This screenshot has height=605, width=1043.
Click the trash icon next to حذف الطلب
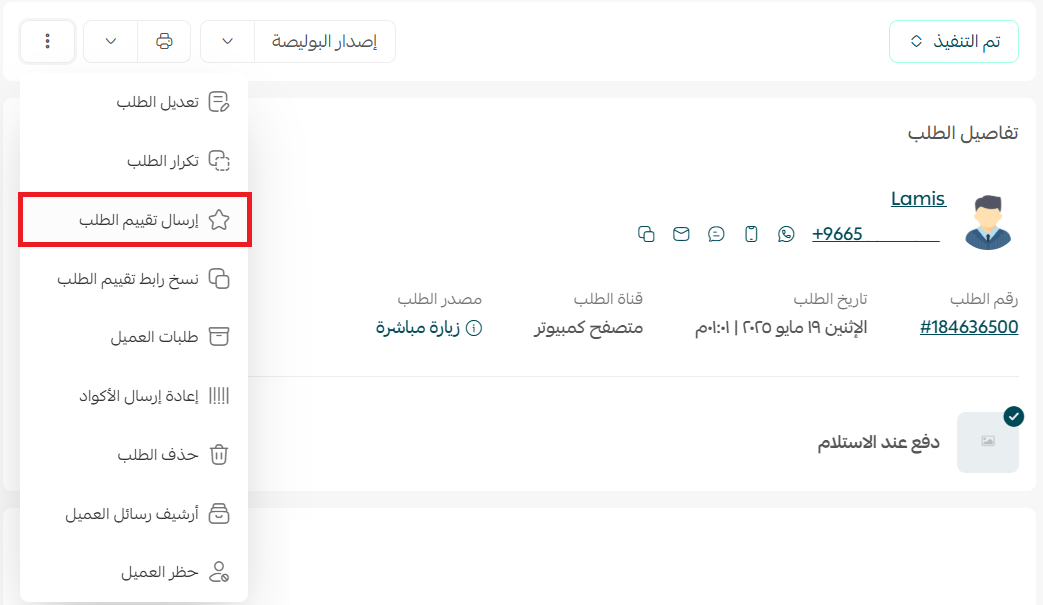click(217, 454)
